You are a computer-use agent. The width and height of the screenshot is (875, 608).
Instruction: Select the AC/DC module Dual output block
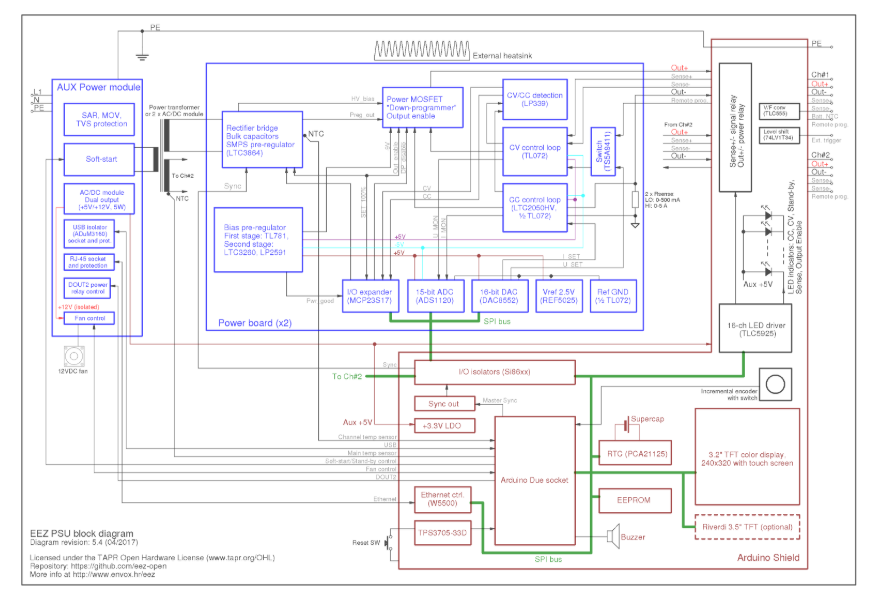tap(99, 199)
